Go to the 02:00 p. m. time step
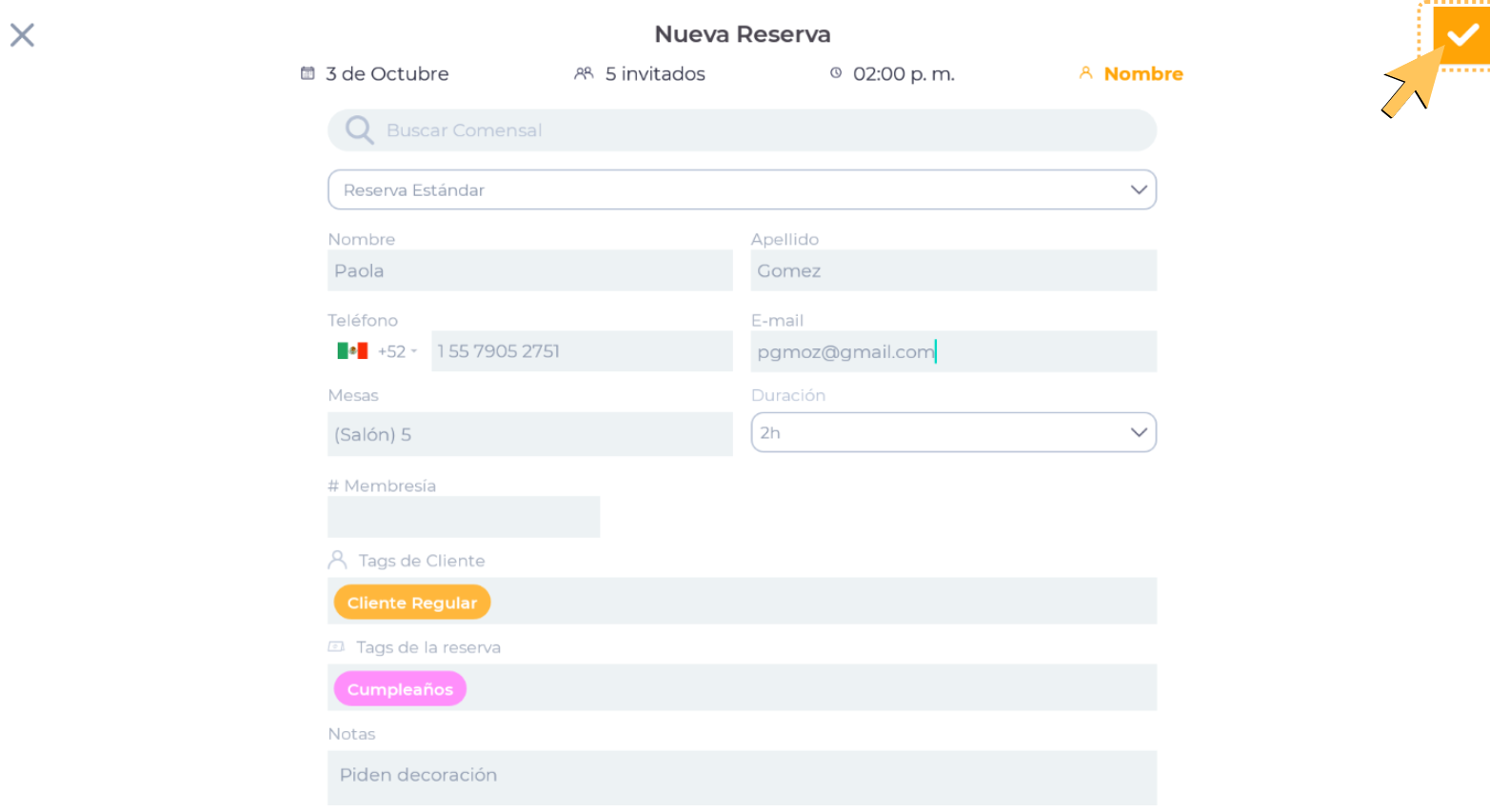The height and width of the screenshot is (812, 1490). pos(904,73)
